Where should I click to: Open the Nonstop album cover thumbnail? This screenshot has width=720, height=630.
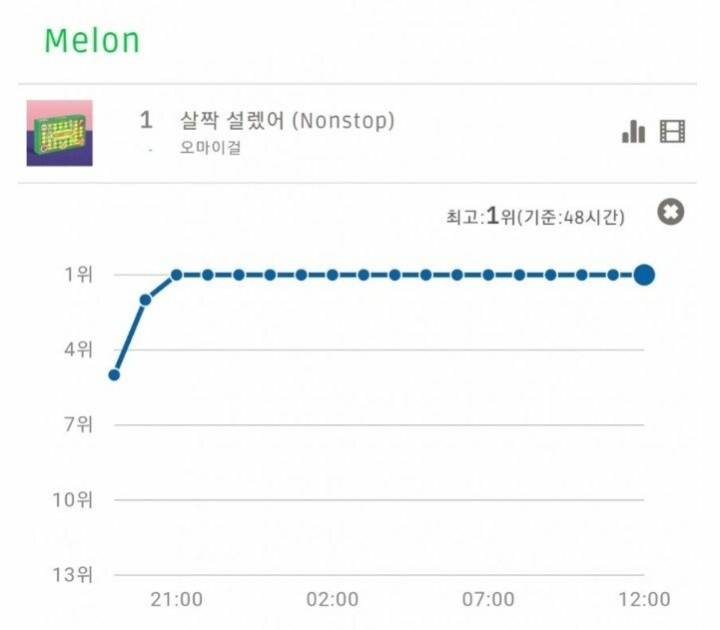pos(60,133)
